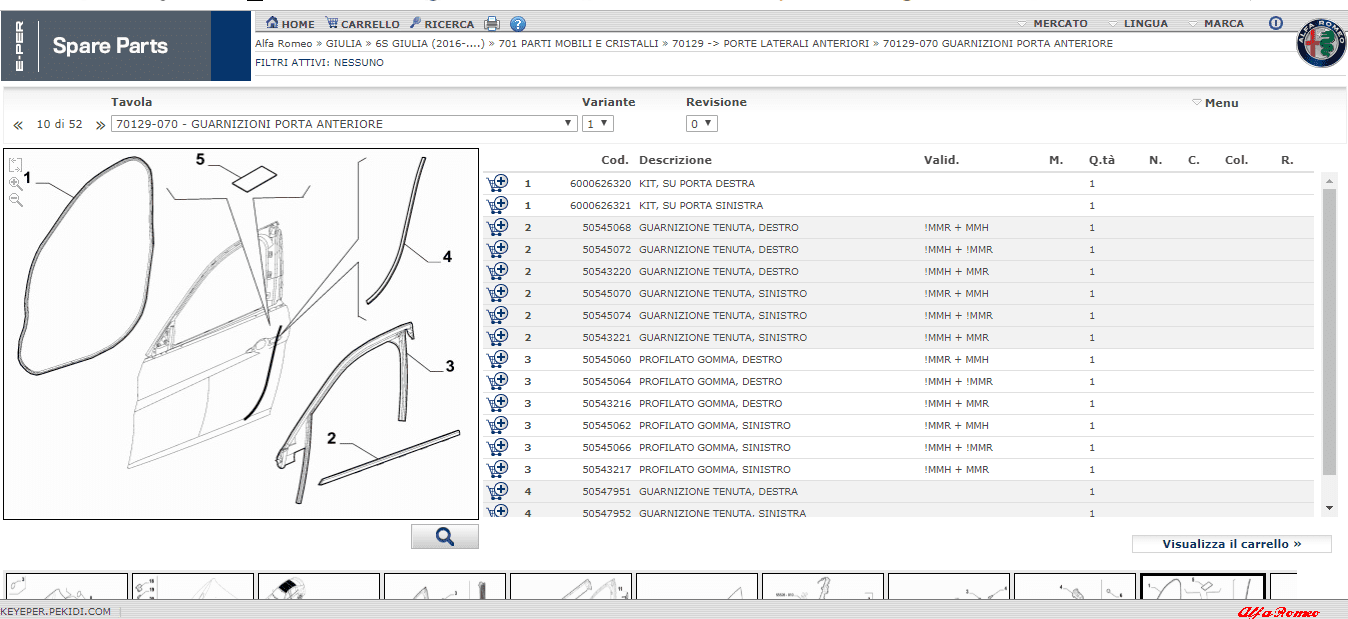The image size is (1348, 619).
Task: Add part 50543217 to cart
Action: point(497,469)
